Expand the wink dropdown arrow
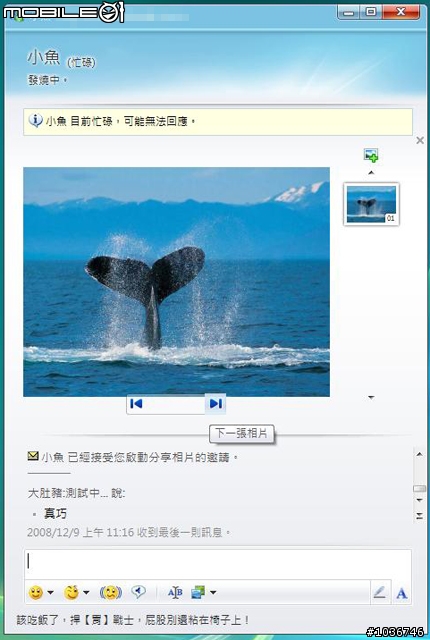Image resolution: width=430 pixels, height=640 pixels. [86, 592]
